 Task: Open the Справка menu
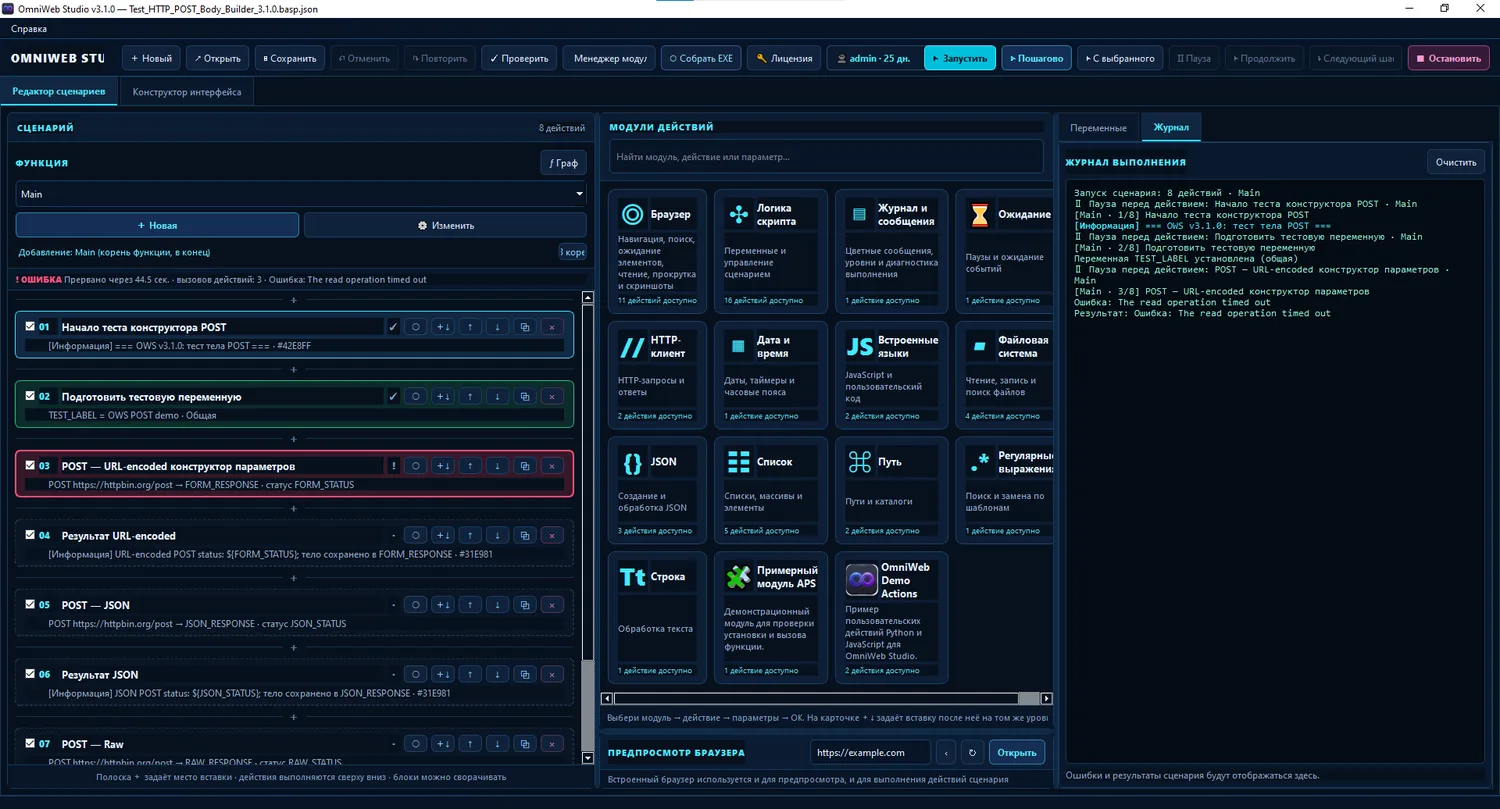coord(29,29)
